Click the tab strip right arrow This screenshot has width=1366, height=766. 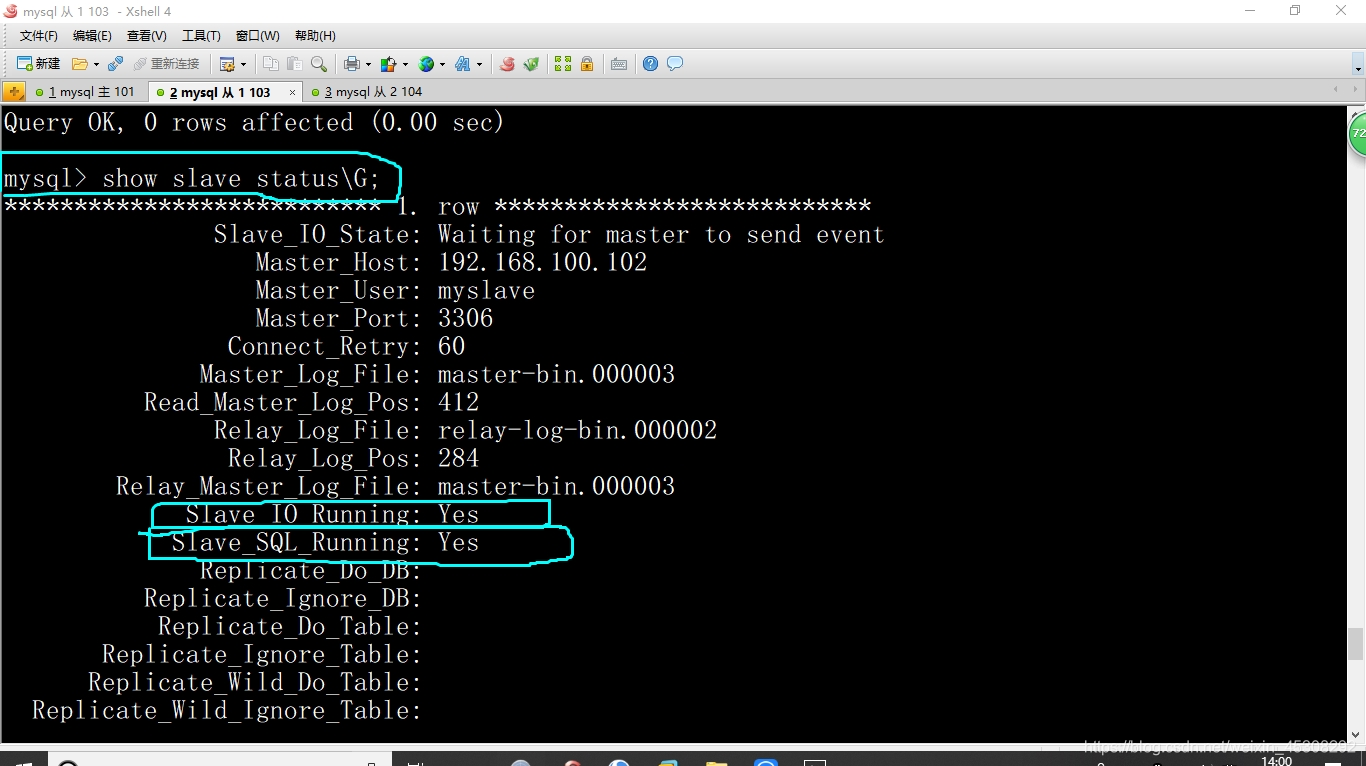pyautogui.click(x=1355, y=91)
